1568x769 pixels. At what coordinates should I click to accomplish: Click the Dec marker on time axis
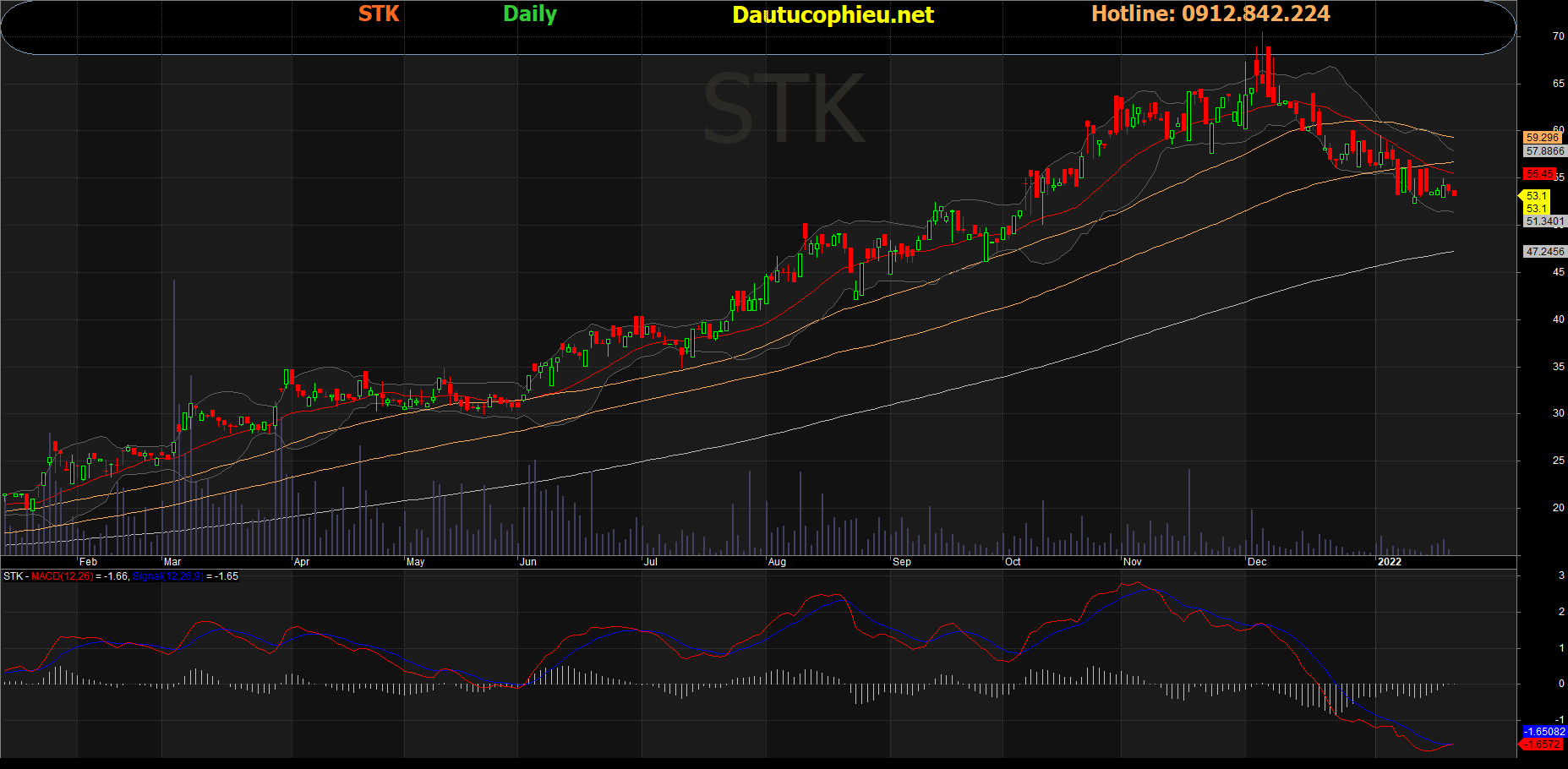pos(1257,562)
